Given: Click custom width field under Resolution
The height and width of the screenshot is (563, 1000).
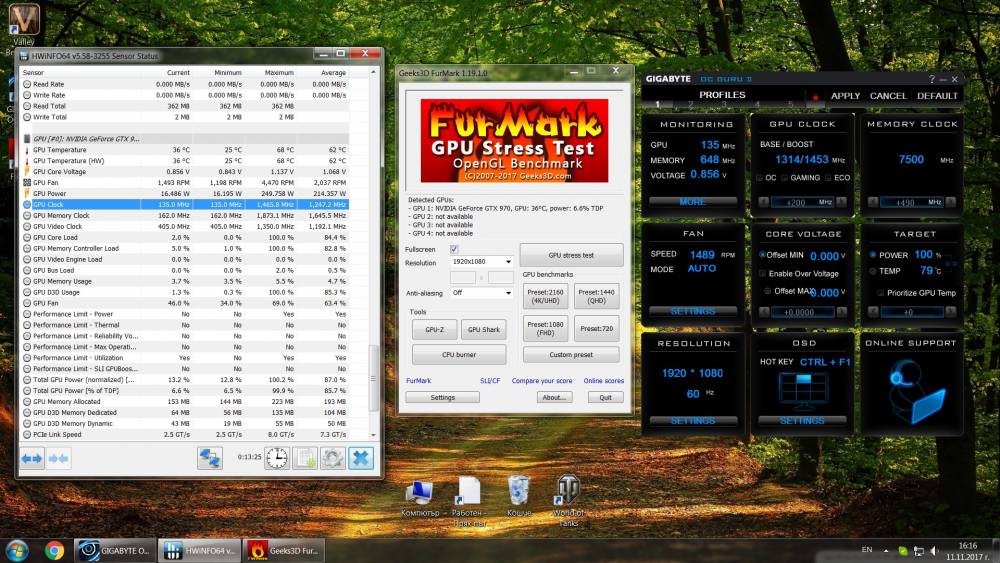Looking at the screenshot, I should click(x=462, y=277).
